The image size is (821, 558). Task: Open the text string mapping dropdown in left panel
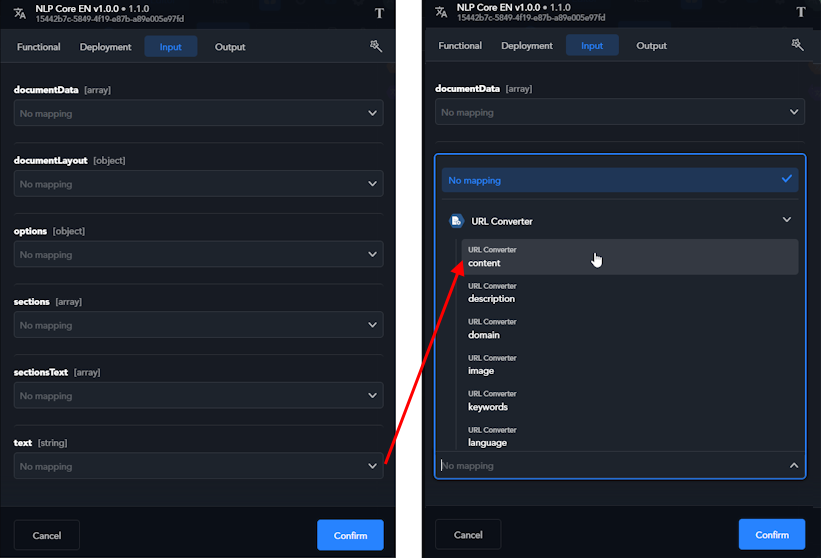[x=198, y=466]
